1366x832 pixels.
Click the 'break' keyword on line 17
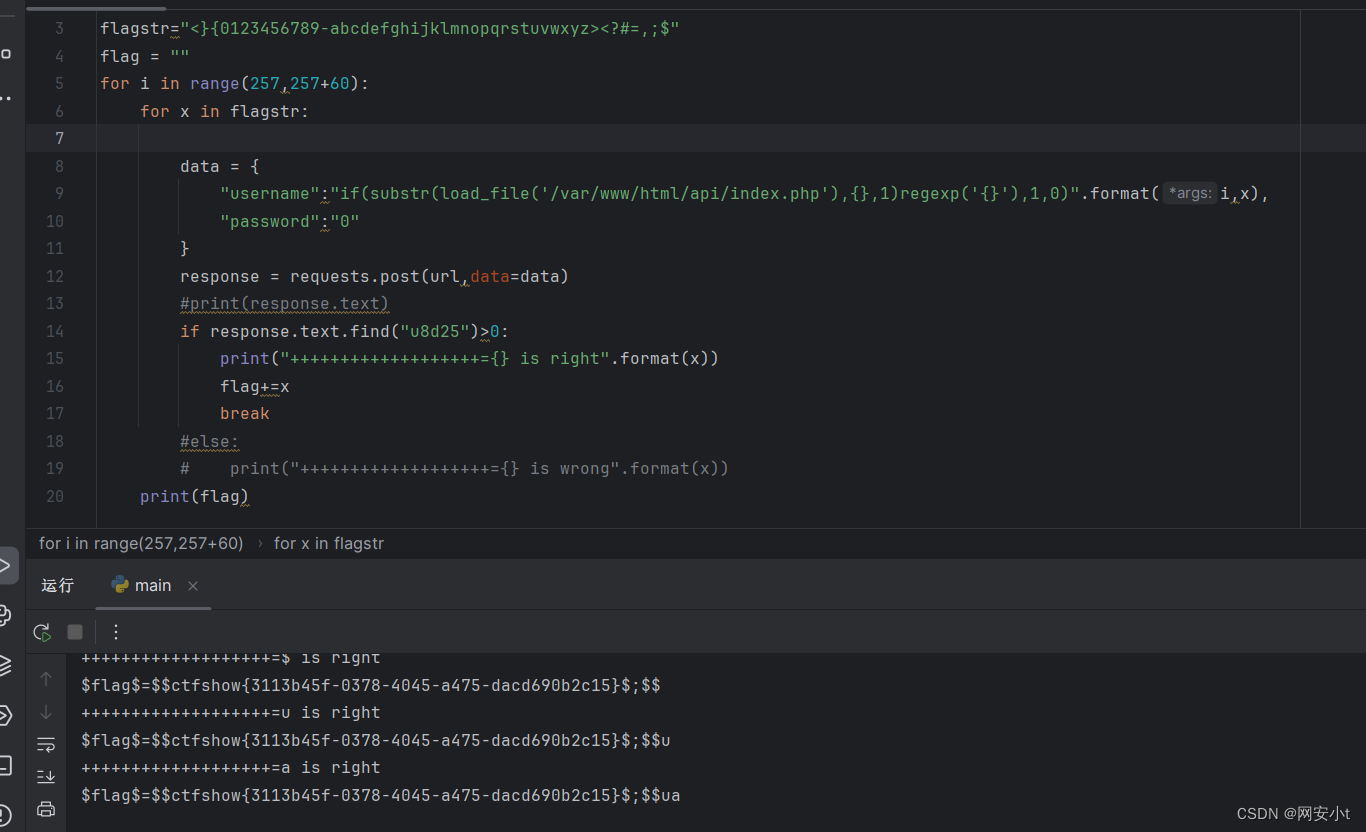click(x=245, y=413)
